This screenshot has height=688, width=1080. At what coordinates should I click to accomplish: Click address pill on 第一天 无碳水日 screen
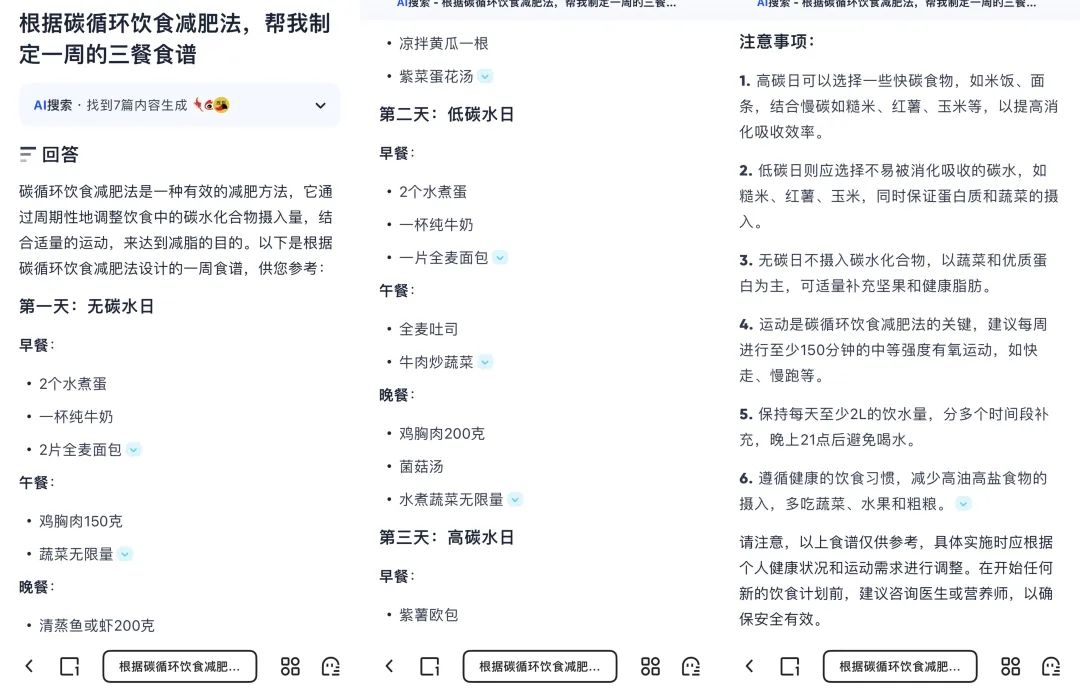[180, 666]
